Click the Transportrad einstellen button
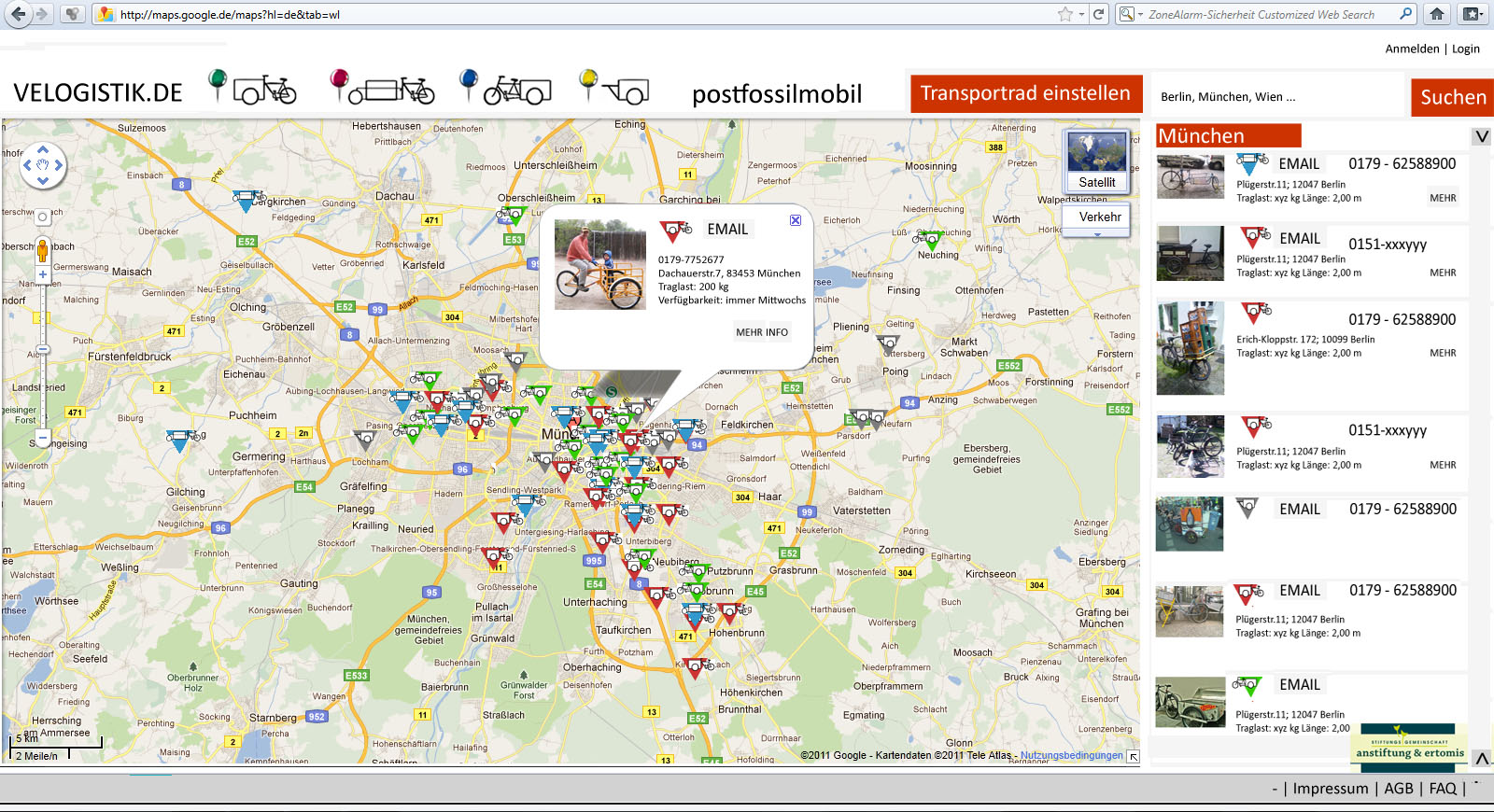 (1025, 93)
